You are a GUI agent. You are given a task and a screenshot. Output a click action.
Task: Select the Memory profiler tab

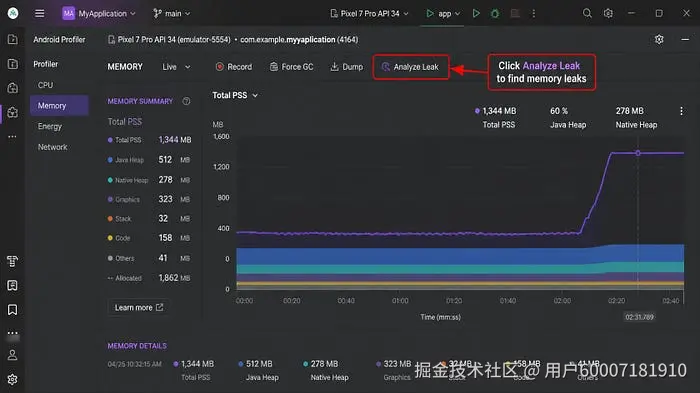tap(59, 105)
